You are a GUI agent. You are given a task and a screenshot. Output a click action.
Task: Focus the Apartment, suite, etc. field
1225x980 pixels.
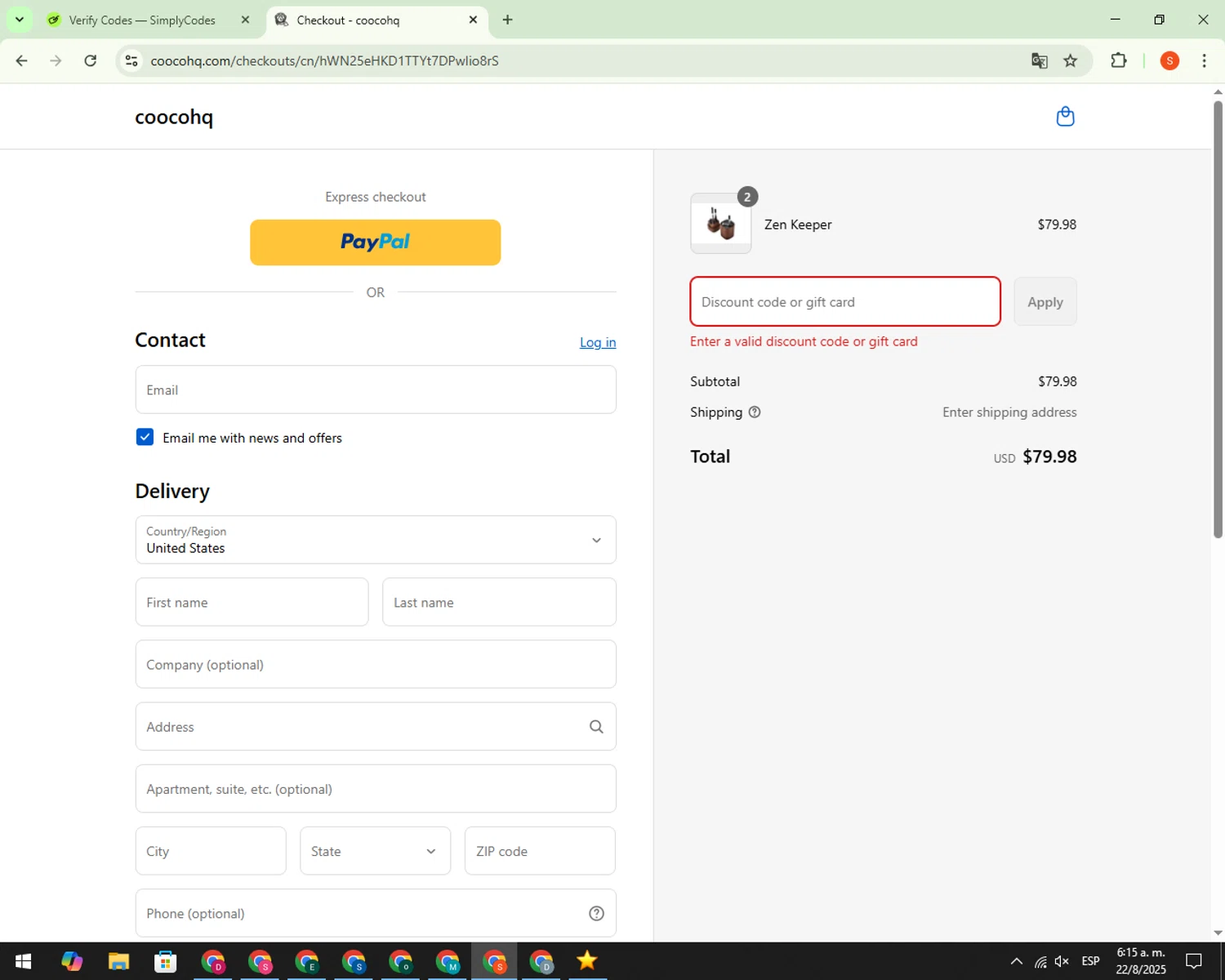pyautogui.click(x=376, y=789)
